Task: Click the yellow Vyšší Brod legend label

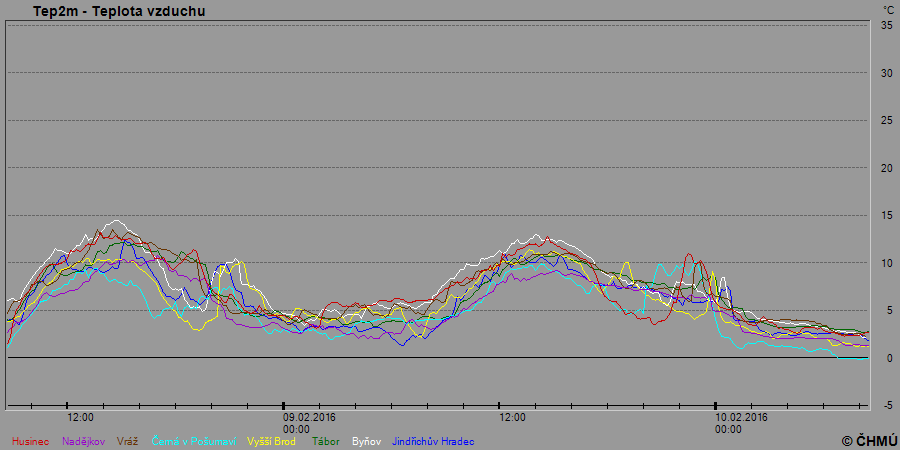Action: 271,441
